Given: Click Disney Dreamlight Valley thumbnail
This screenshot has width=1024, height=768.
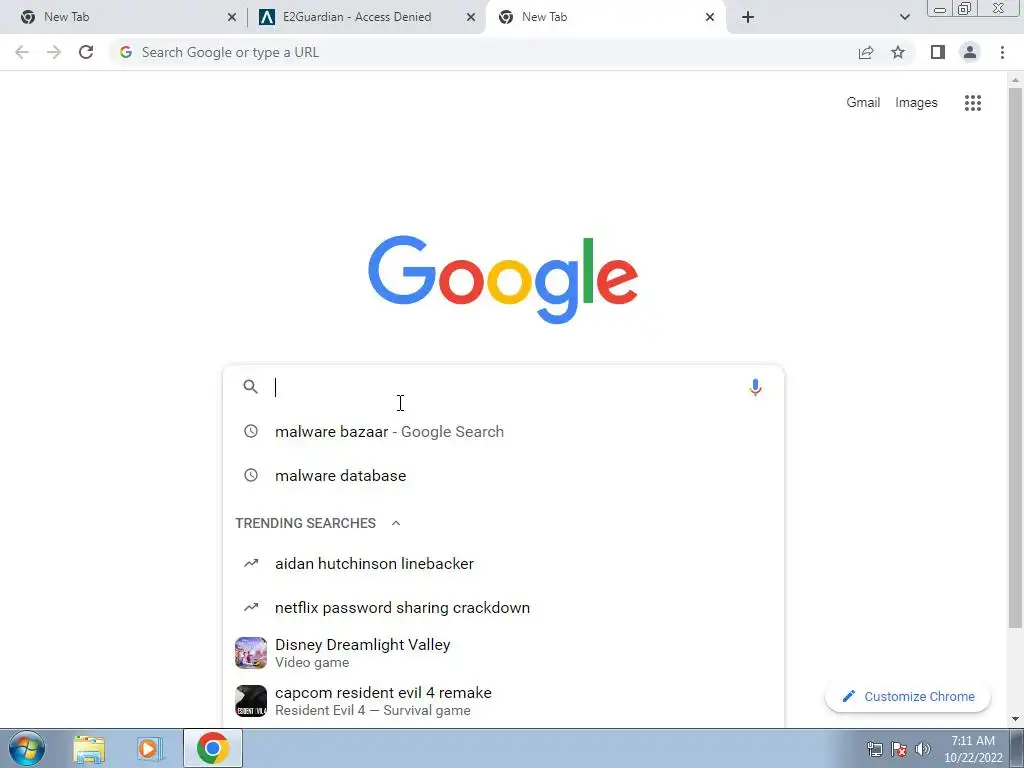Looking at the screenshot, I should pyautogui.click(x=251, y=653).
